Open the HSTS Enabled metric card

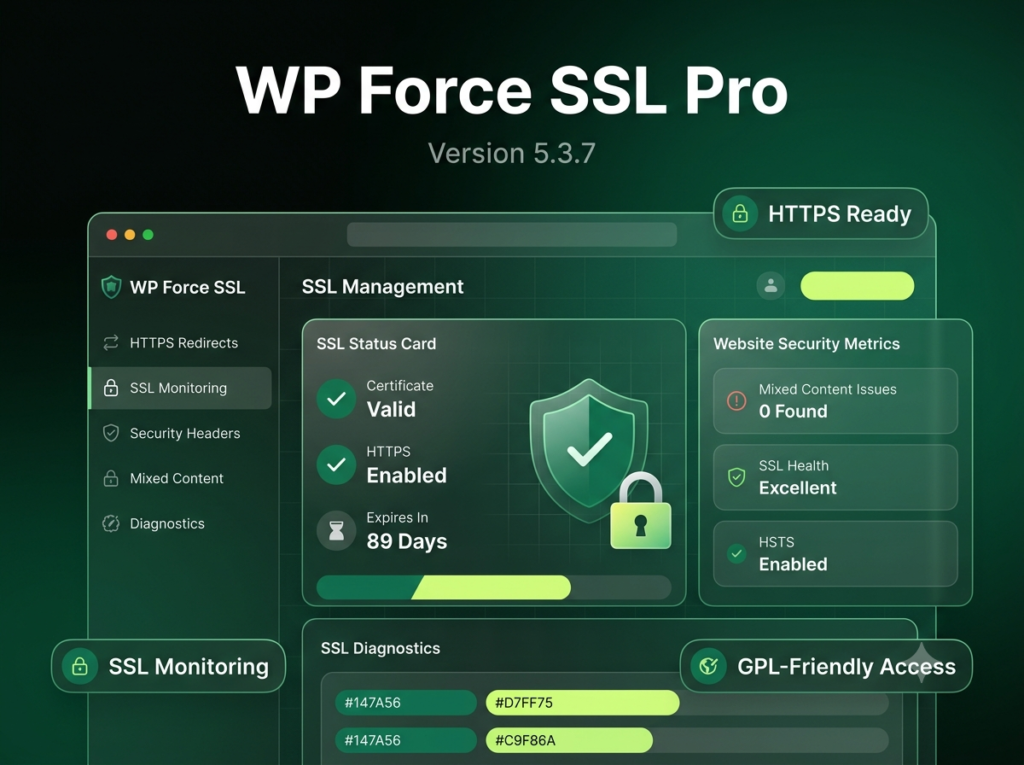(x=835, y=553)
